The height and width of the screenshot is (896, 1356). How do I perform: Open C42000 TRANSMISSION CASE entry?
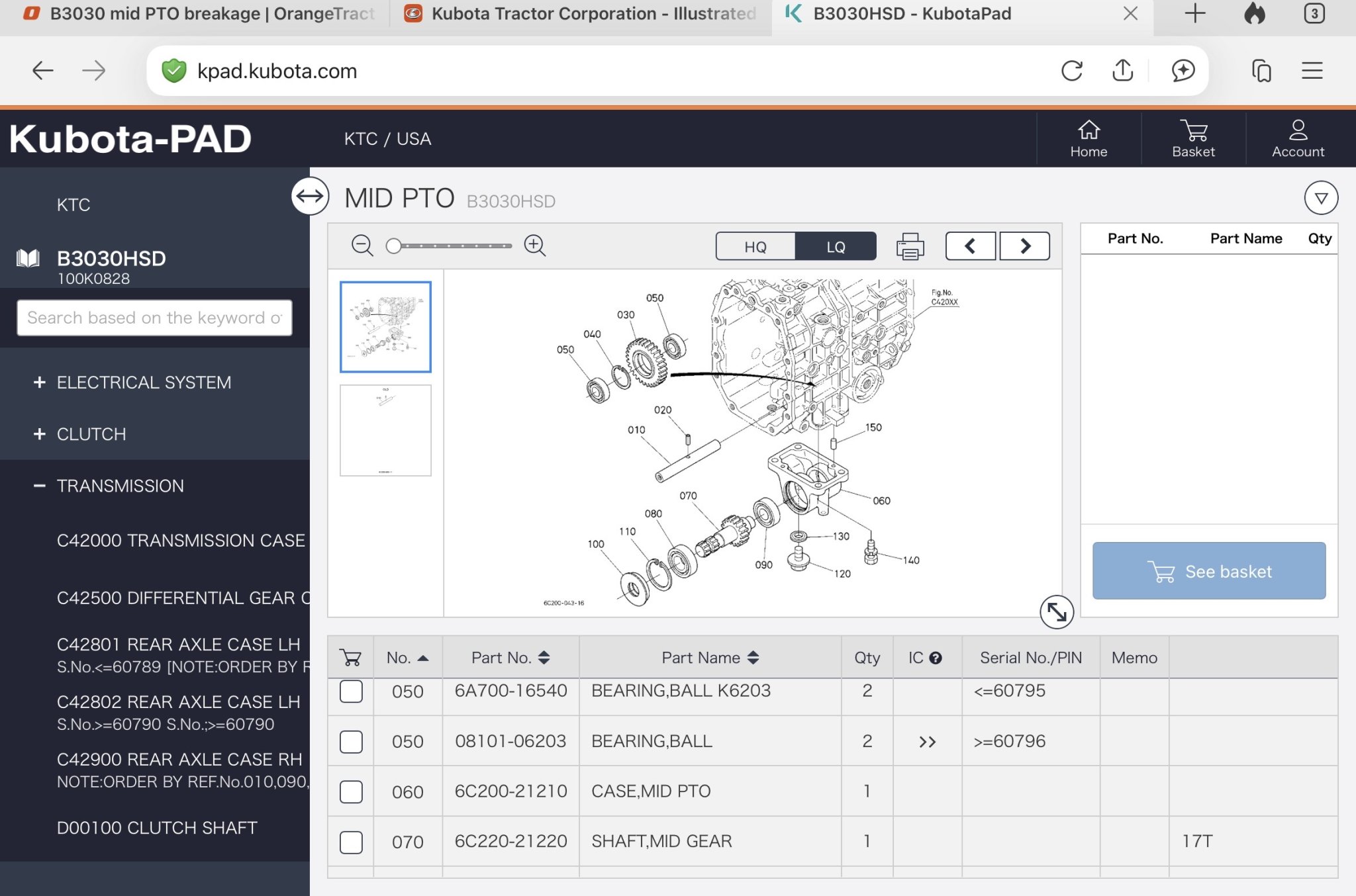181,541
